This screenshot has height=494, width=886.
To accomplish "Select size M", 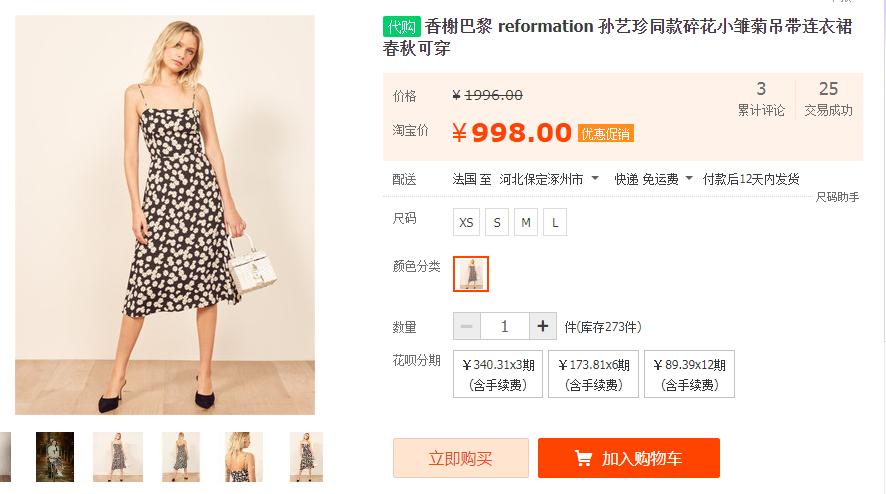I will click(526, 222).
